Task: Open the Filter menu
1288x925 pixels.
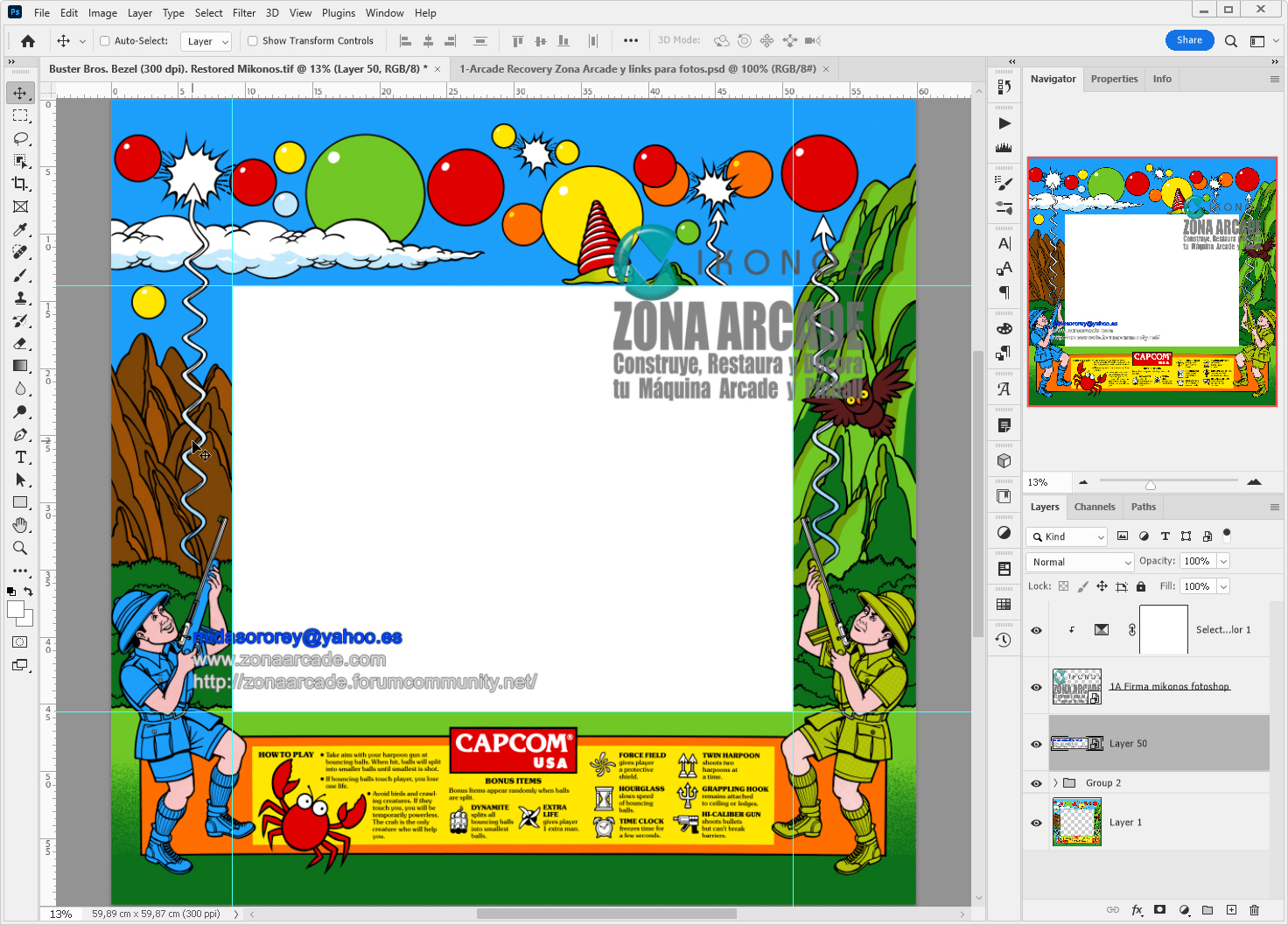Action: tap(244, 13)
